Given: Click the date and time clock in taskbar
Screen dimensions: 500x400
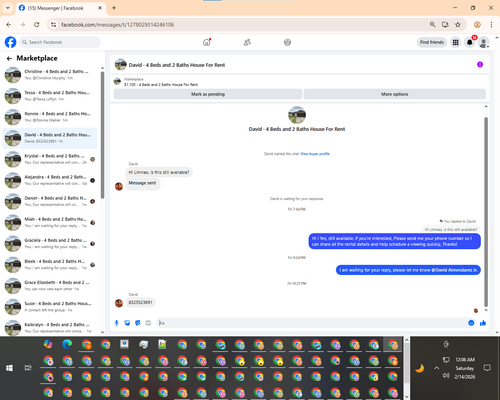Looking at the screenshot, I should [x=465, y=368].
